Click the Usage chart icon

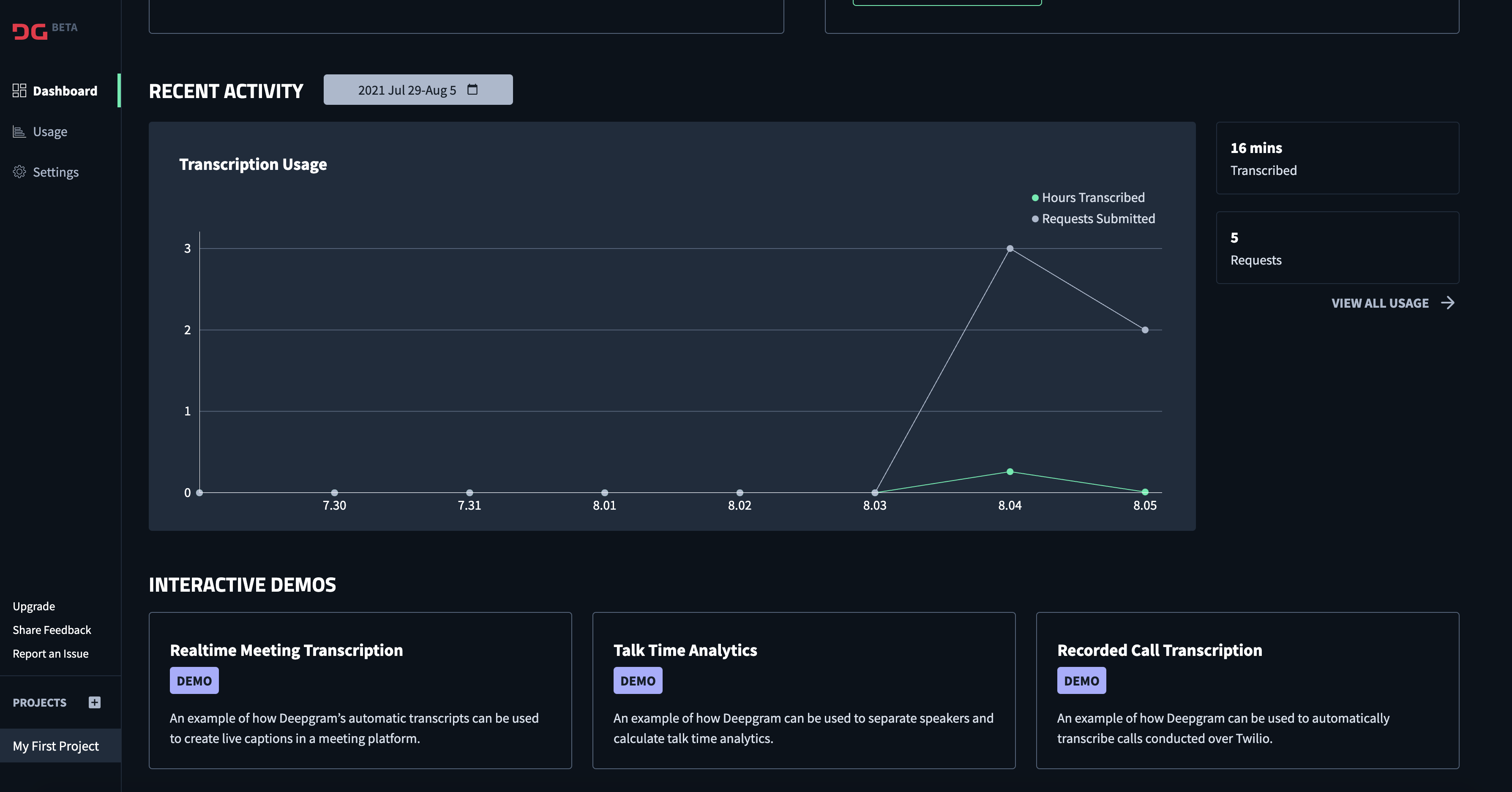[19, 131]
